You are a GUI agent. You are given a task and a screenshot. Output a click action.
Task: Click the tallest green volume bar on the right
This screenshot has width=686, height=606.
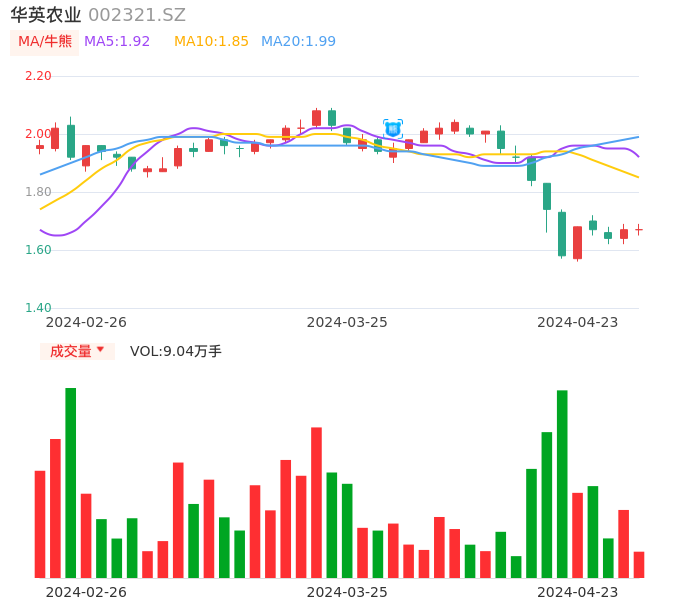[x=562, y=484]
